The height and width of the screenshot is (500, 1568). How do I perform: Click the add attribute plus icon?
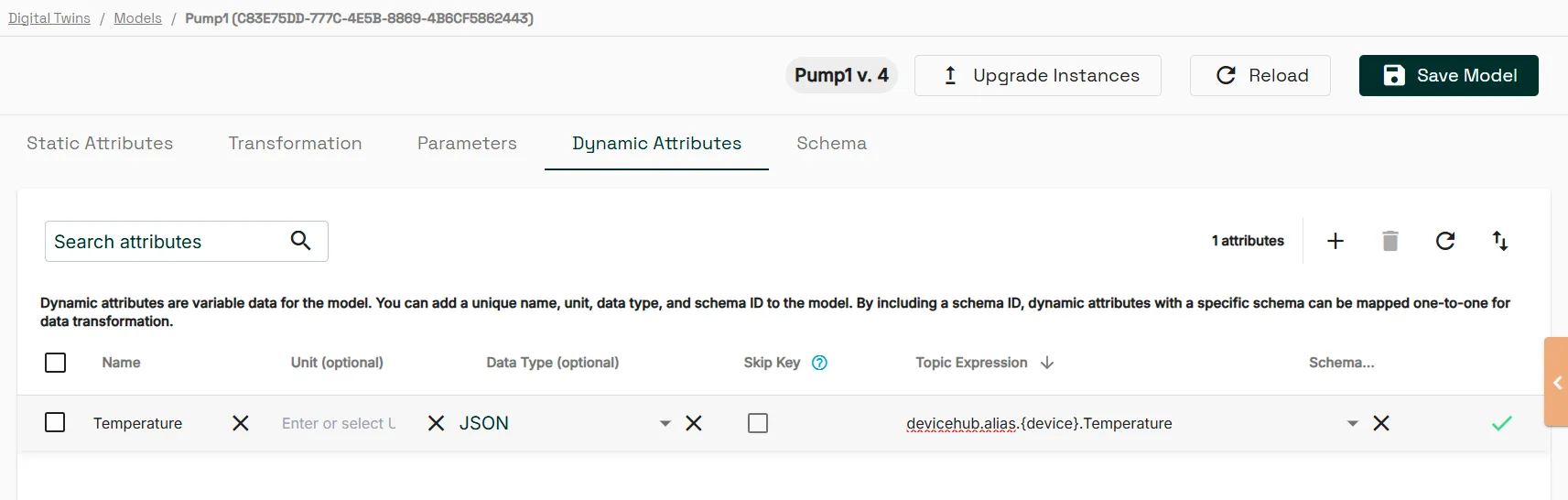click(x=1336, y=241)
